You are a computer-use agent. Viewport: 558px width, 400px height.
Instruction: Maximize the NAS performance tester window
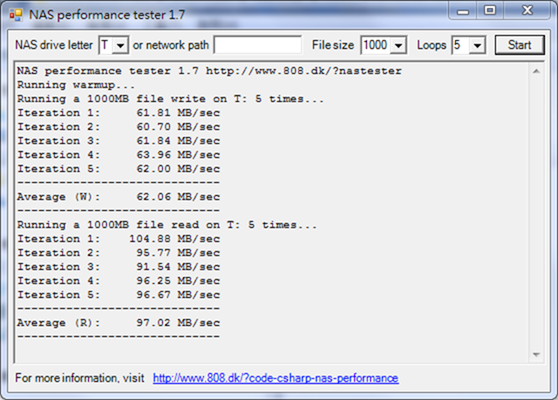pos(490,11)
